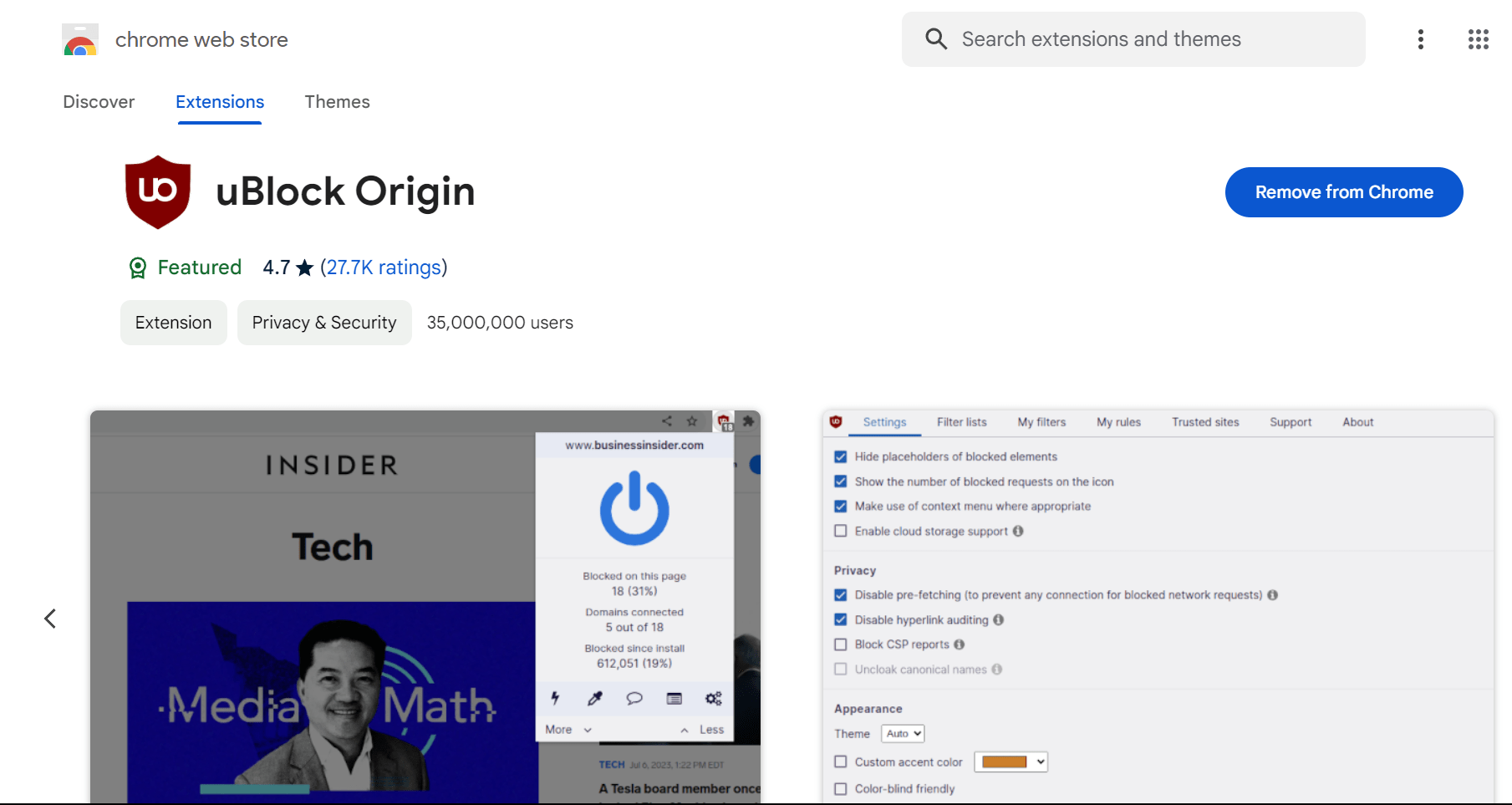Switch to the My filters tab
The height and width of the screenshot is (805, 1512).
1041,422
